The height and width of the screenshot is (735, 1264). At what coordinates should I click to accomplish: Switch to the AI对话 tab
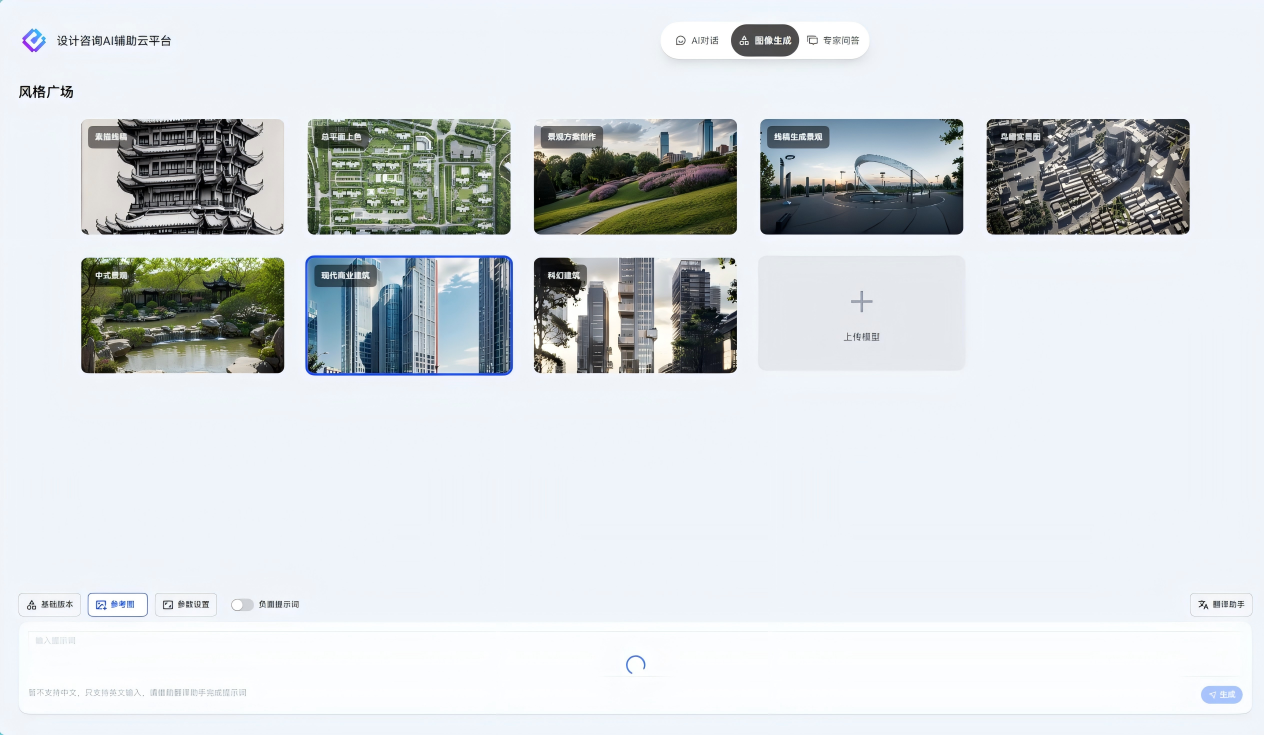[697, 41]
